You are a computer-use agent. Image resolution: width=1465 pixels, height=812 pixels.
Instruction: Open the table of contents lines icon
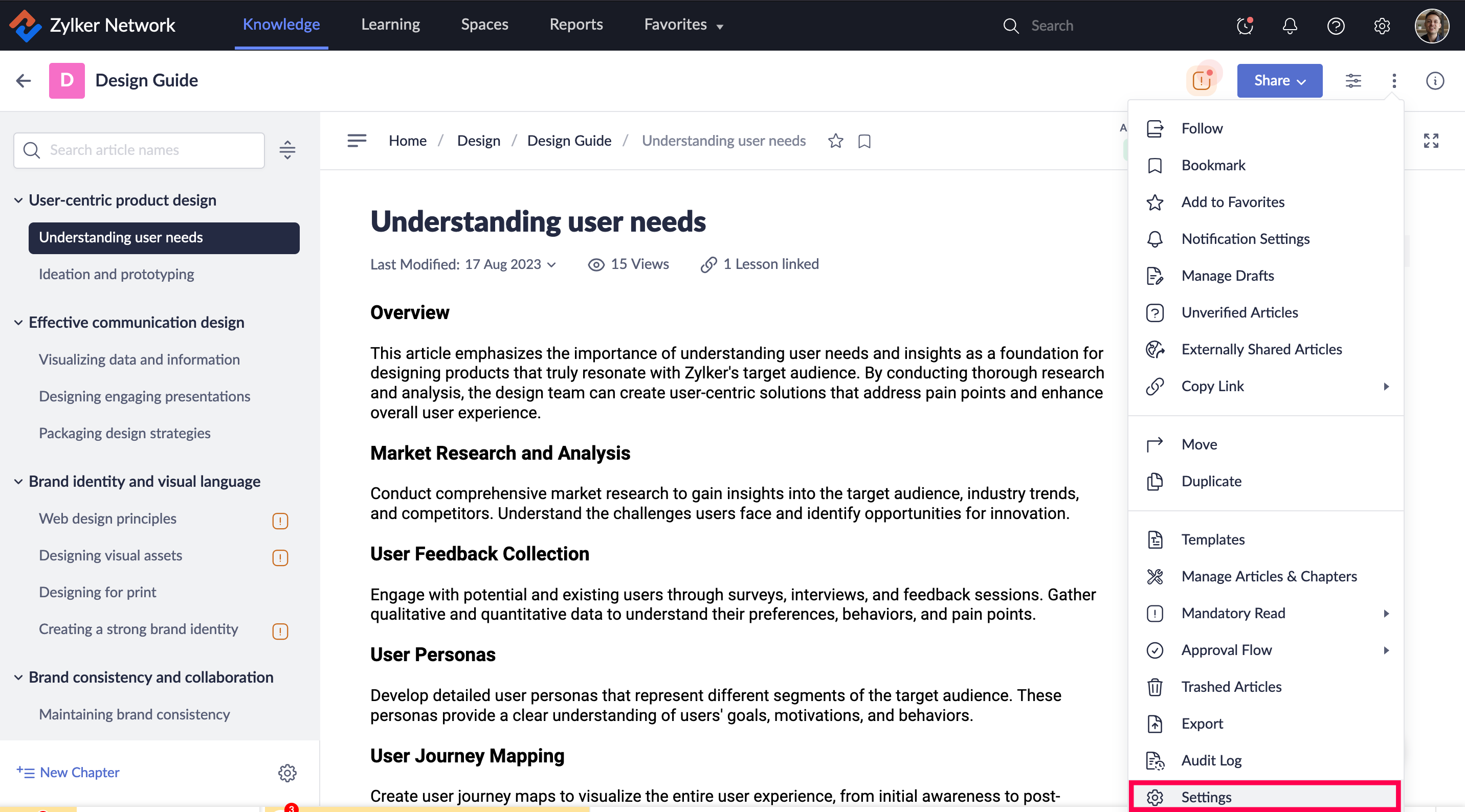pos(357,141)
